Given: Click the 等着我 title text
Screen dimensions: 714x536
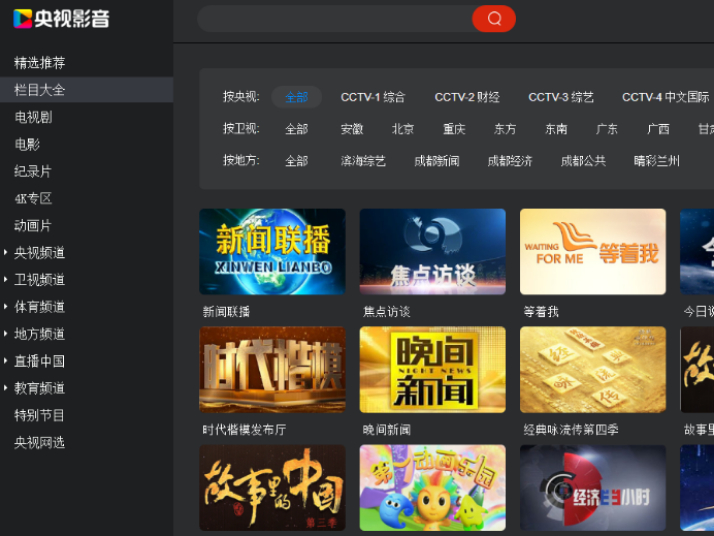Looking at the screenshot, I should pos(541,311).
